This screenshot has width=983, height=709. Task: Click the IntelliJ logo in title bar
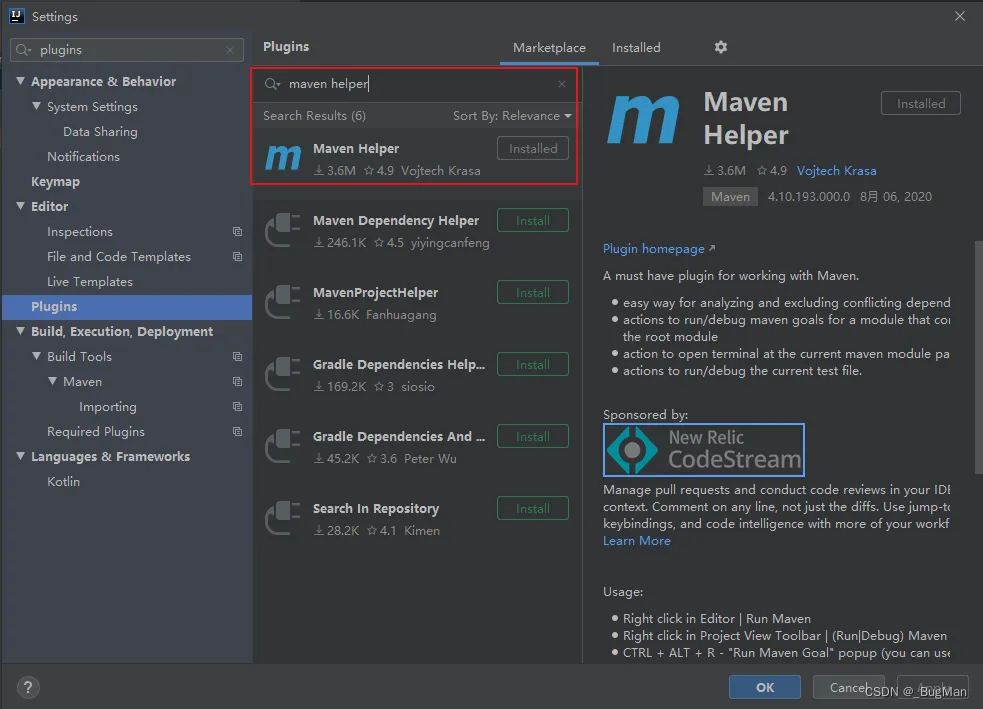point(17,16)
